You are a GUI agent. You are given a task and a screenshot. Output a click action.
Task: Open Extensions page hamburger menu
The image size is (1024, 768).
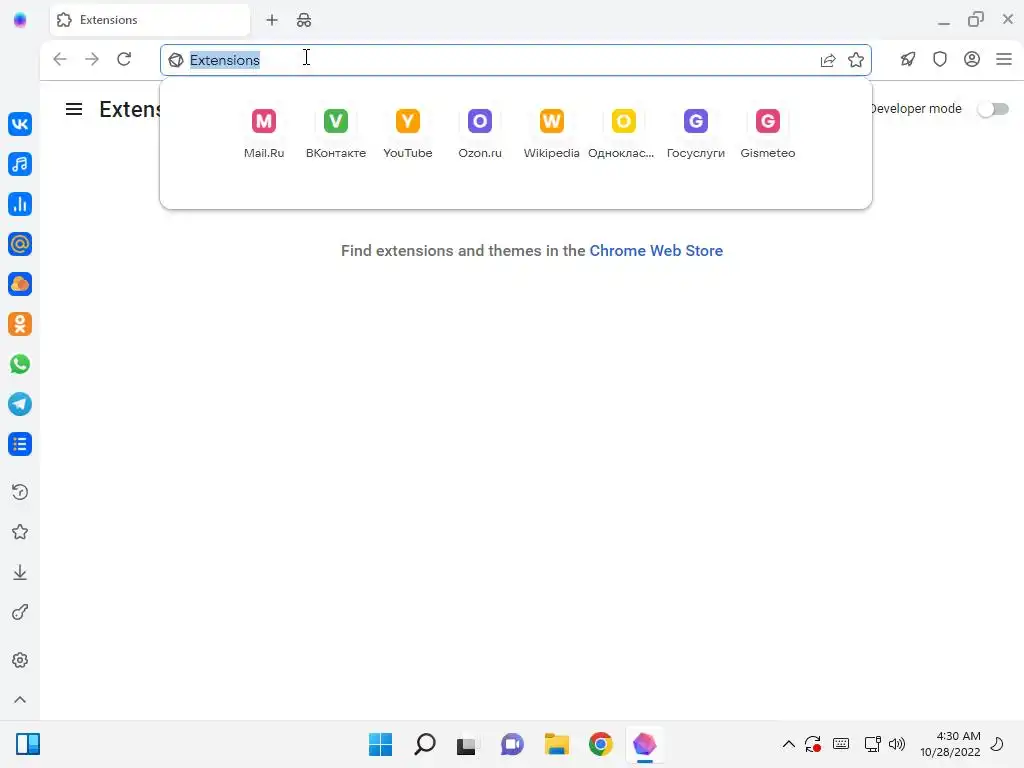tap(74, 109)
